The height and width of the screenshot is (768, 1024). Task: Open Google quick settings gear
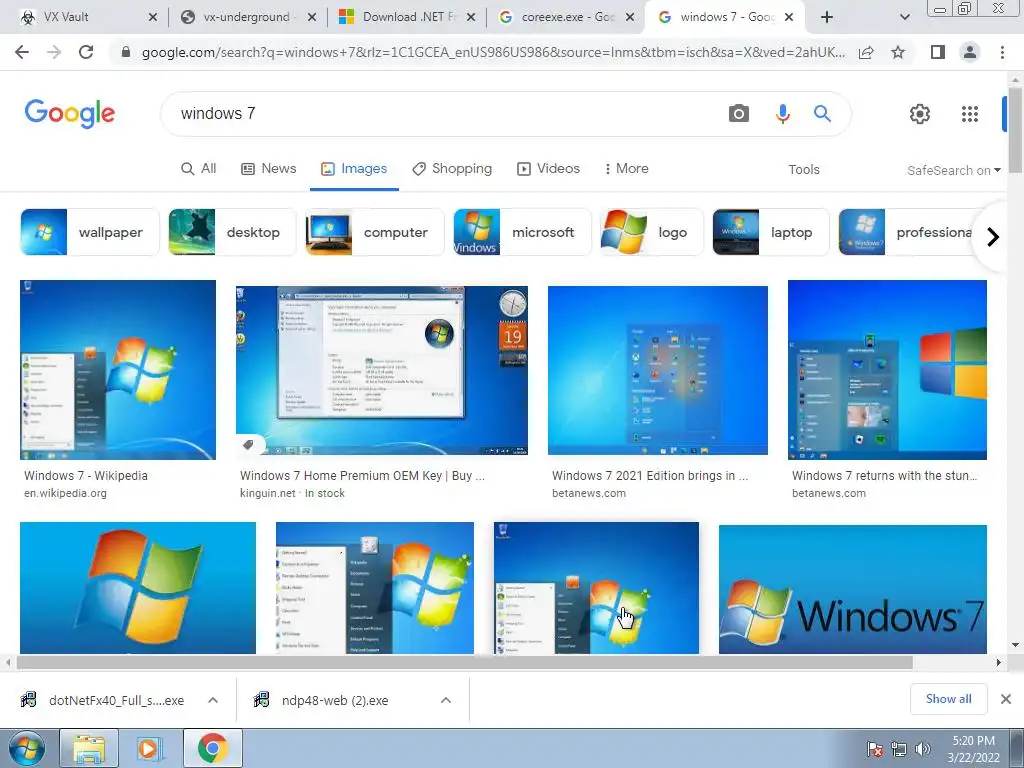click(x=920, y=114)
